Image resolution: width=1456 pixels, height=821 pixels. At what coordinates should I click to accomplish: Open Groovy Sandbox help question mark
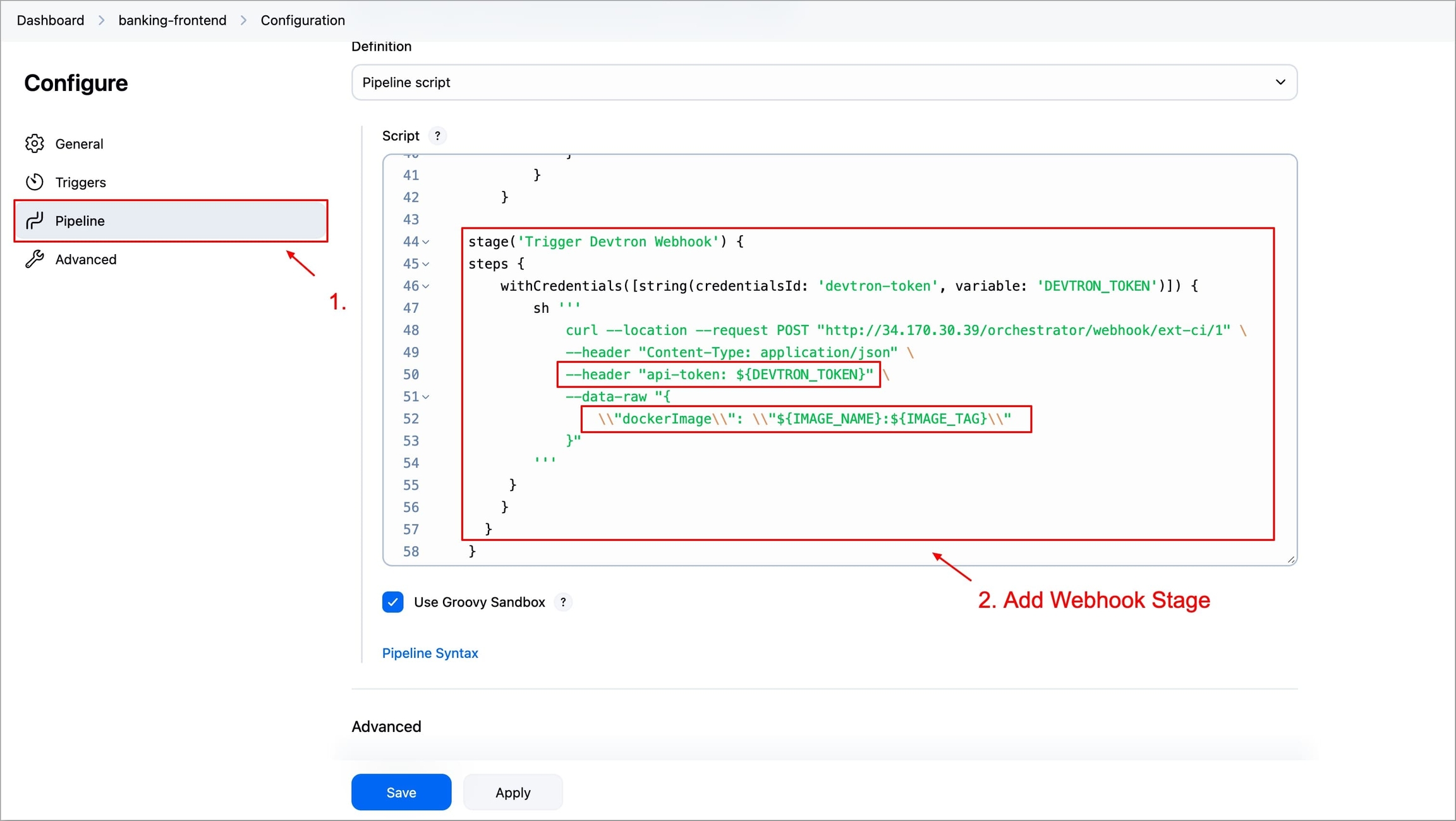pyautogui.click(x=562, y=602)
